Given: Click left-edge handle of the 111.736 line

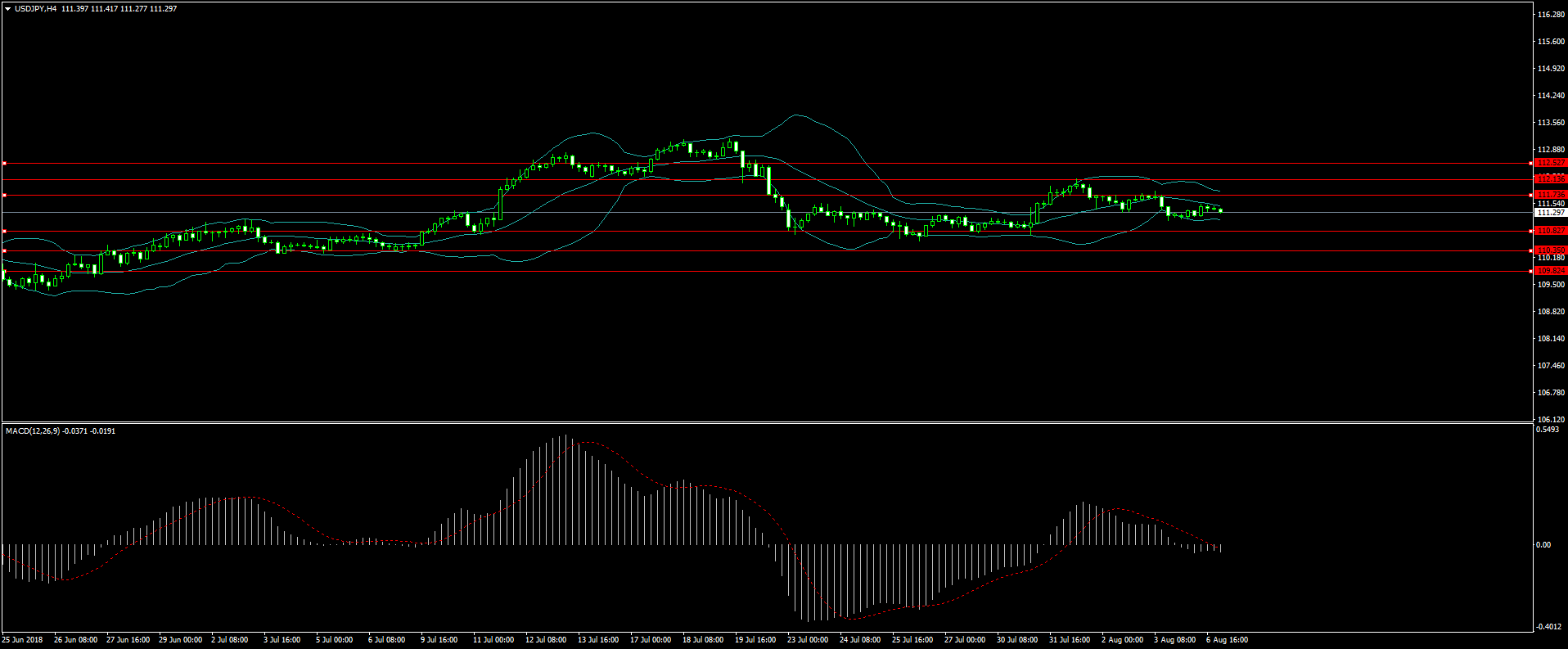Looking at the screenshot, I should (x=4, y=195).
